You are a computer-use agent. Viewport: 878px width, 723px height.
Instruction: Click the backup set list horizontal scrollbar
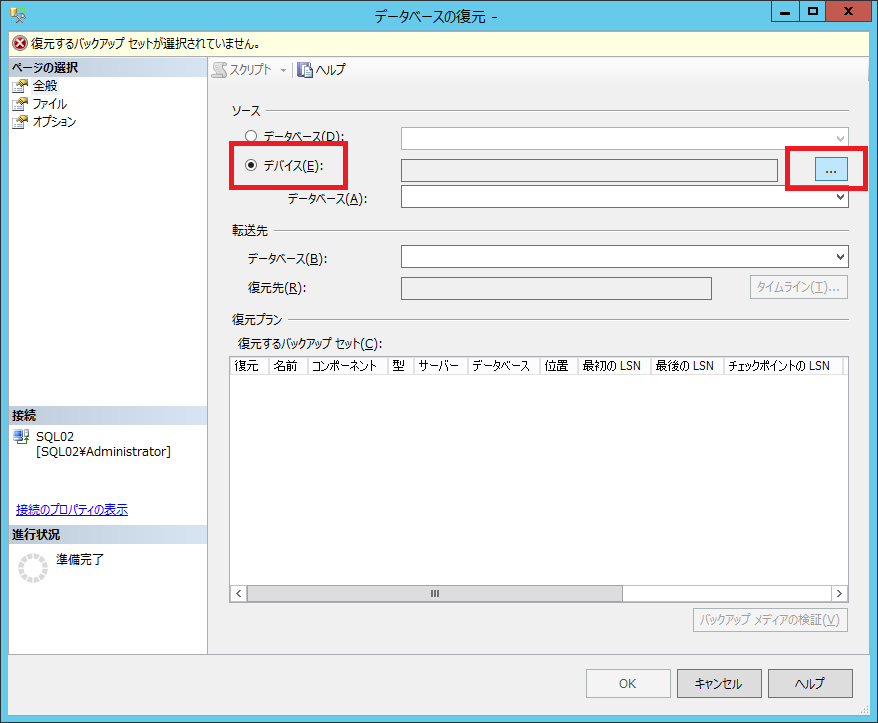coord(435,593)
